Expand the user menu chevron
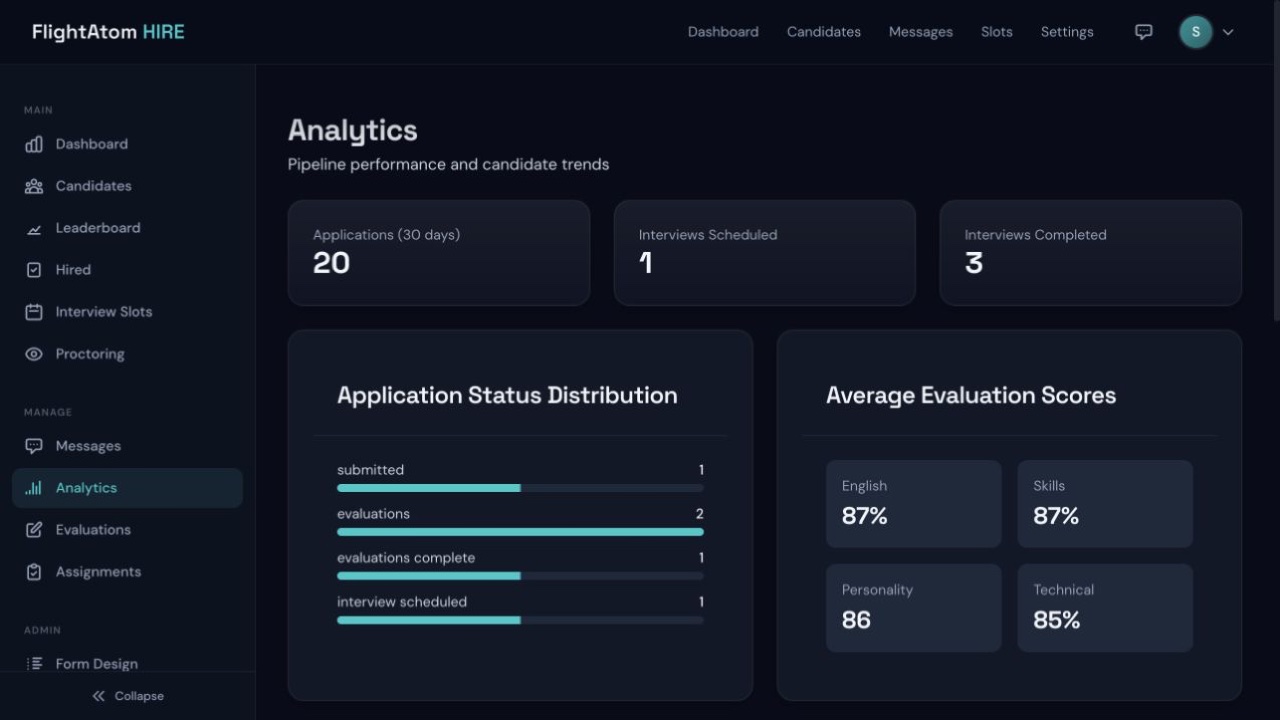Viewport: 1280px width, 720px height. pos(1228,32)
